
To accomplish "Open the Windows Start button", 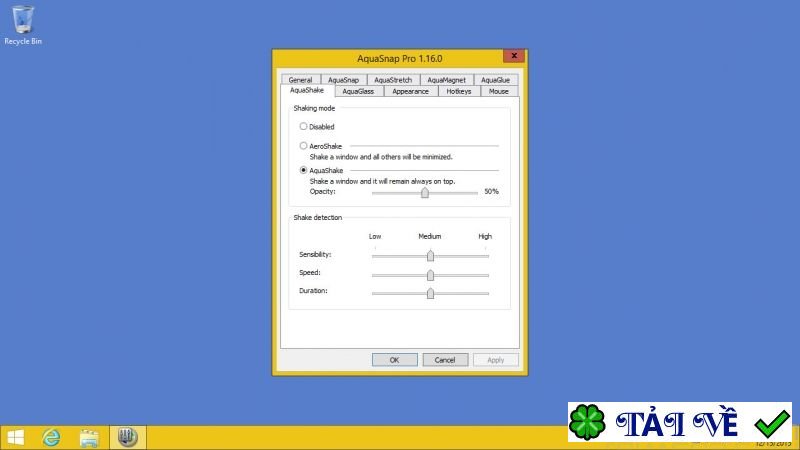I will [15, 437].
